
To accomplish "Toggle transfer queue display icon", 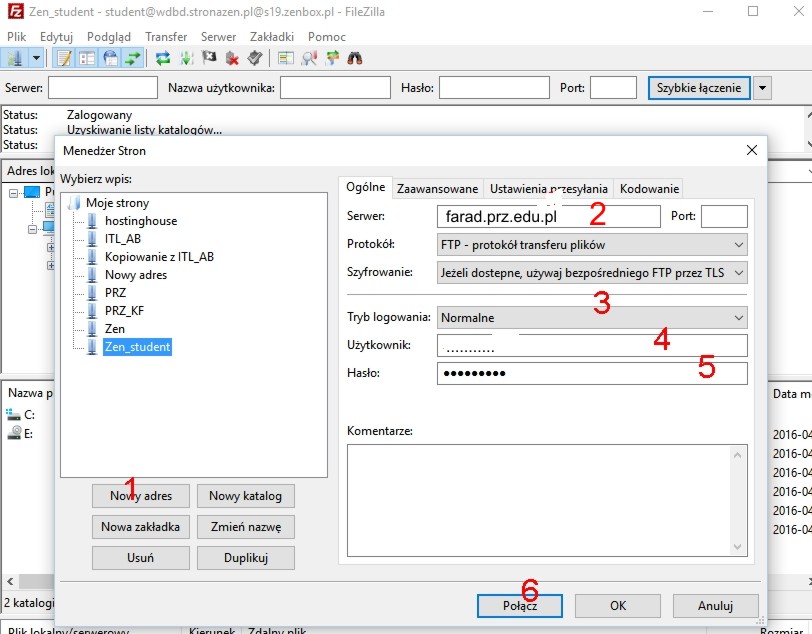I will [x=133, y=58].
